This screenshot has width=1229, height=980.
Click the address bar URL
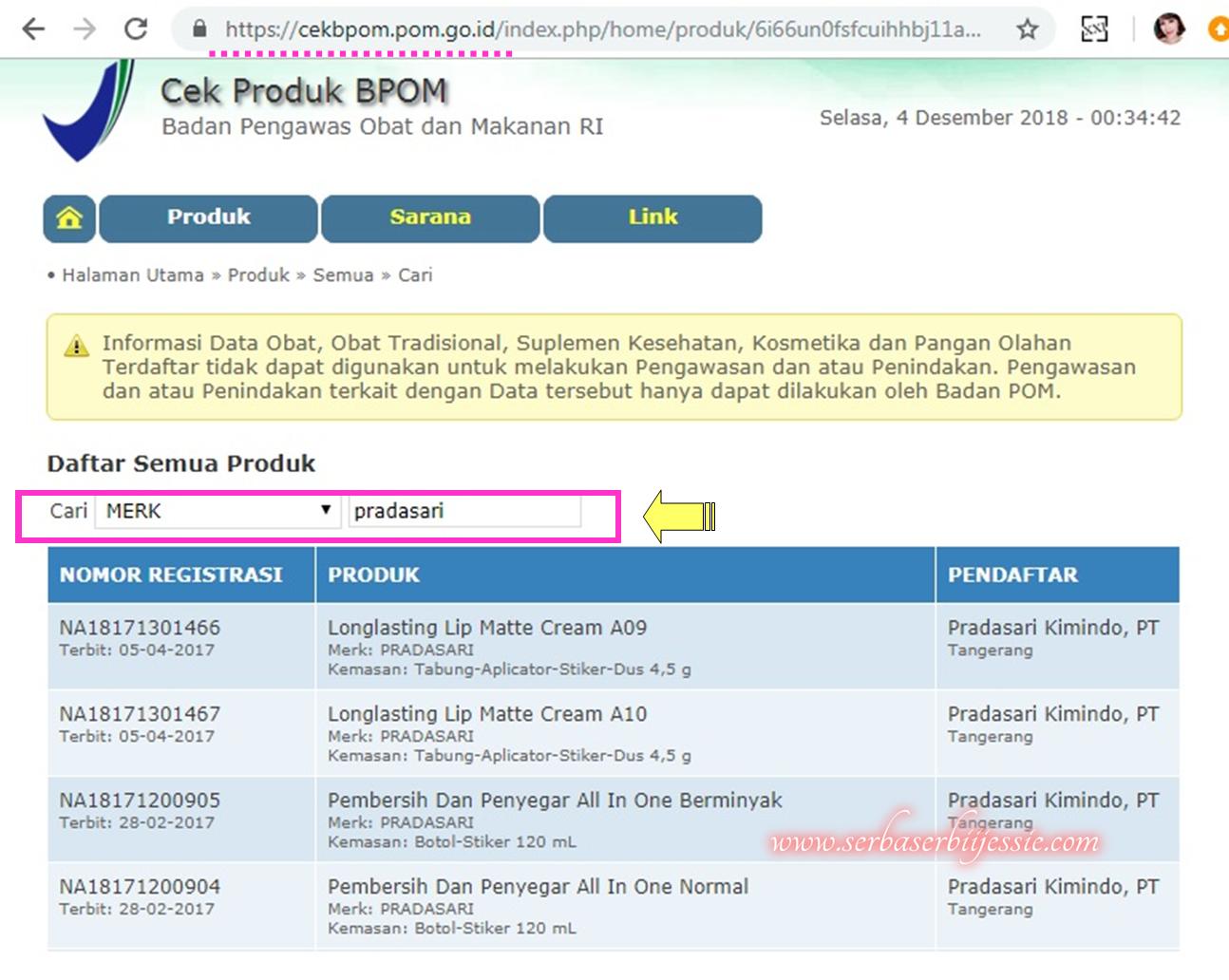click(x=602, y=29)
